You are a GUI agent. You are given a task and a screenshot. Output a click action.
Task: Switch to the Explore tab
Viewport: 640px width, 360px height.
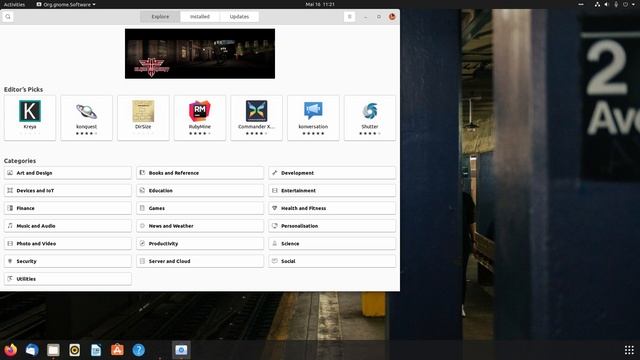160,17
